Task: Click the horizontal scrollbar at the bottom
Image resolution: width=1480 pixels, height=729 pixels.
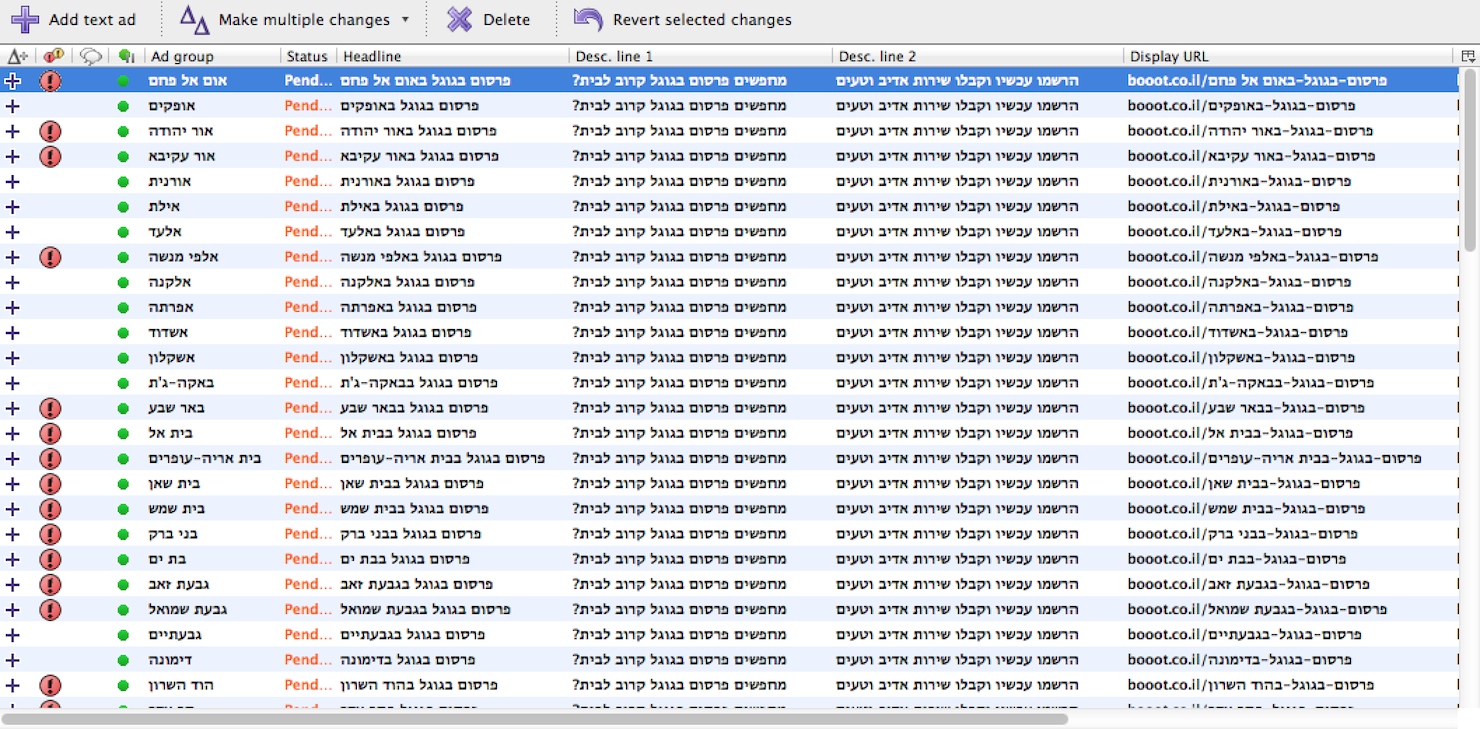Action: (535, 718)
